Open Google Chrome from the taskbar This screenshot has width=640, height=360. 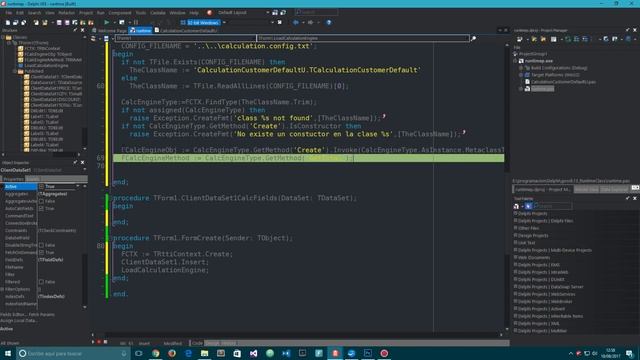point(156,353)
